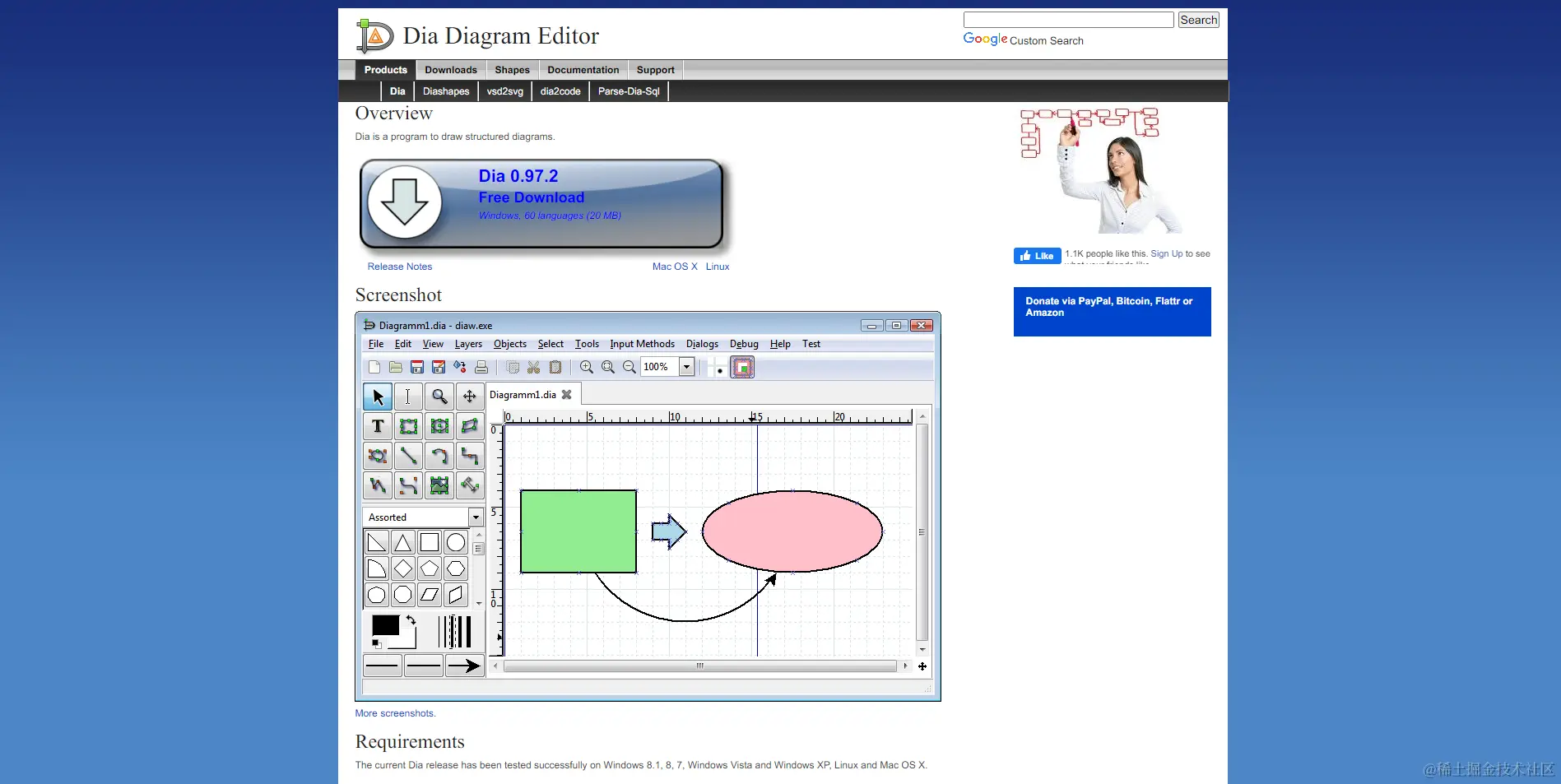The height and width of the screenshot is (784, 1561).
Task: Select the Ellipse shape tool
Action: 439,426
